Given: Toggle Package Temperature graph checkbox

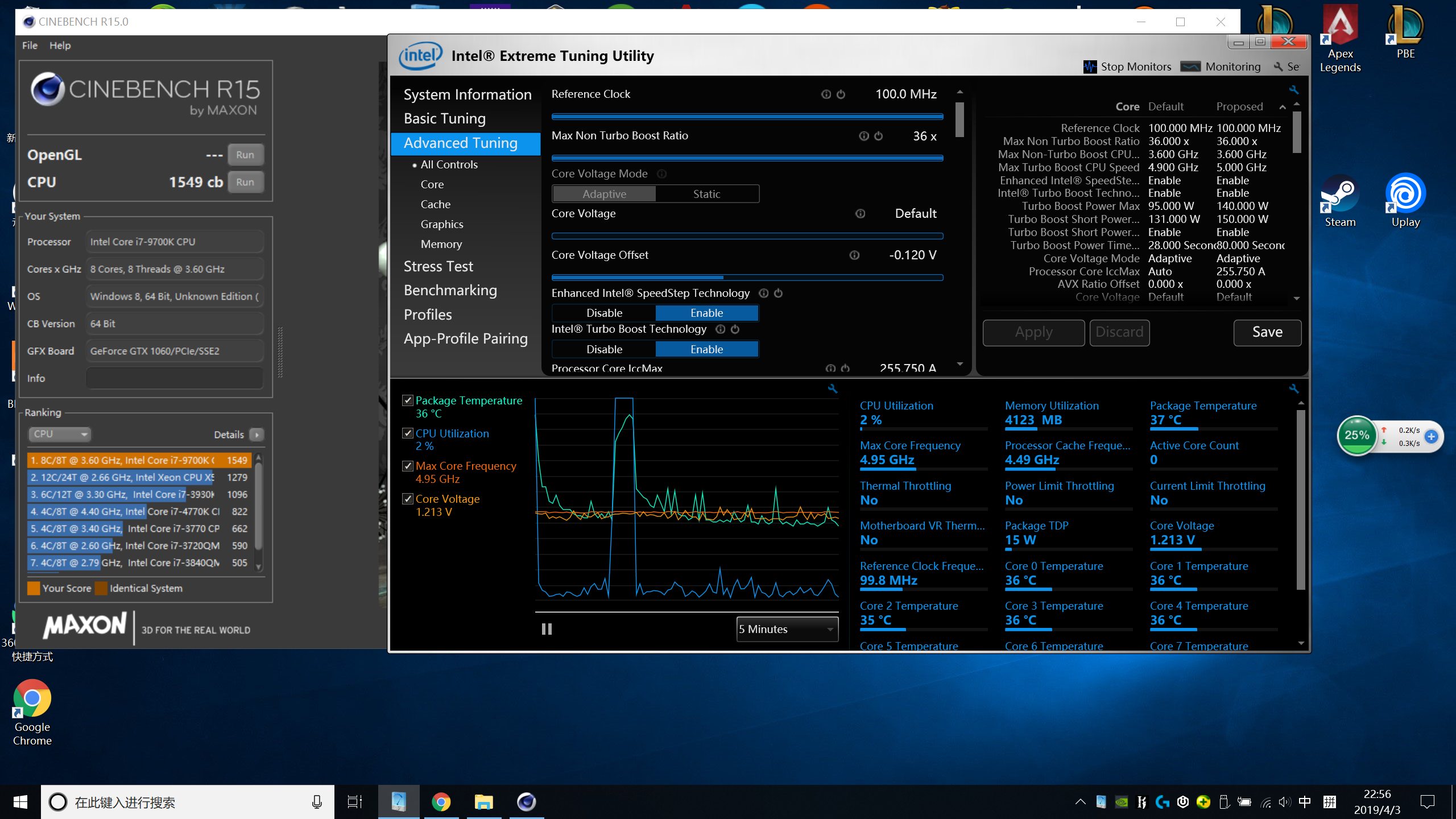Looking at the screenshot, I should coord(408,400).
